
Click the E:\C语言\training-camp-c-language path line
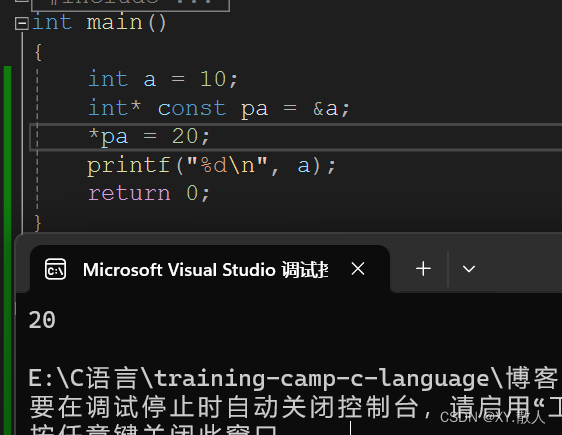click(293, 378)
